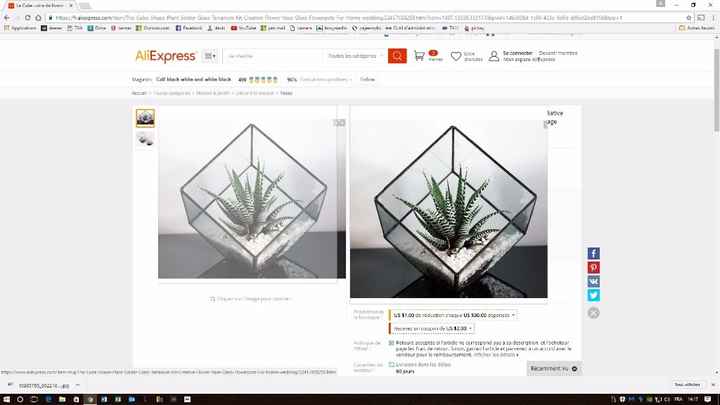Click the user account profile icon
Viewport: 720px width, 405px height.
pos(494,56)
